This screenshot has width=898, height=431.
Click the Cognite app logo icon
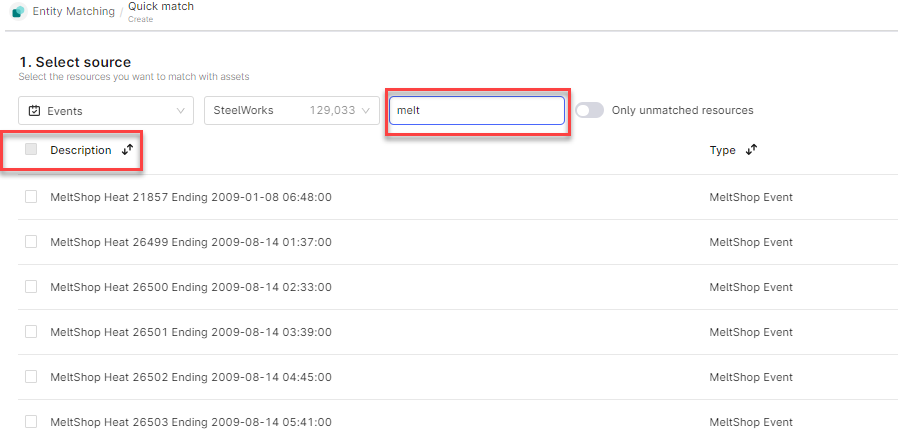(19, 11)
